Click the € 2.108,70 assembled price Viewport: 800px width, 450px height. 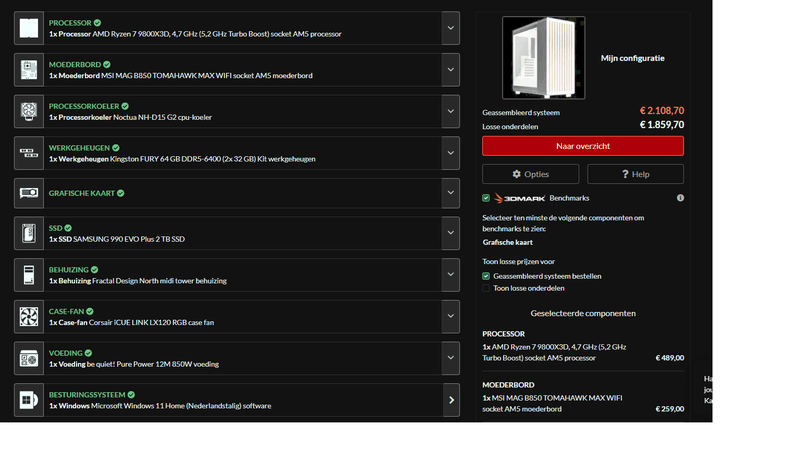coord(662,111)
